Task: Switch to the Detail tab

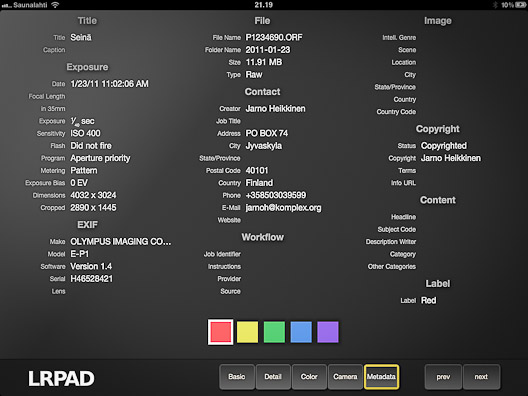Action: 273,376
